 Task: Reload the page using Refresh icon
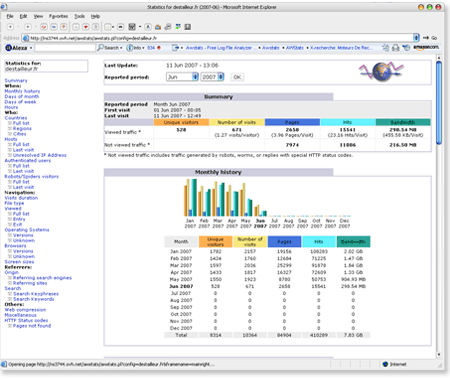[x=54, y=27]
